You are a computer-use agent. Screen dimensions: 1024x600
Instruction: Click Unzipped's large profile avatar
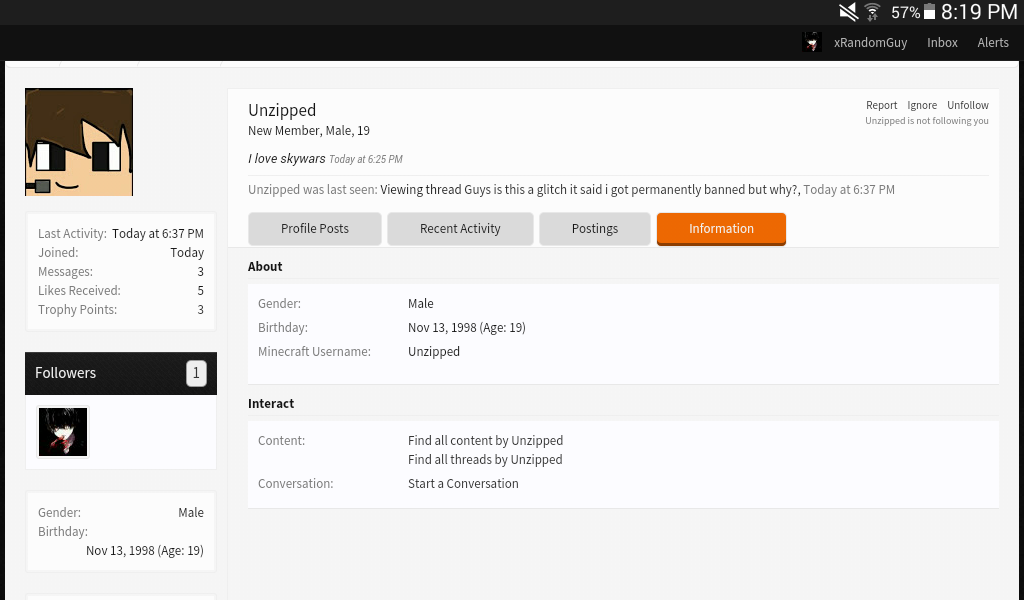(79, 142)
